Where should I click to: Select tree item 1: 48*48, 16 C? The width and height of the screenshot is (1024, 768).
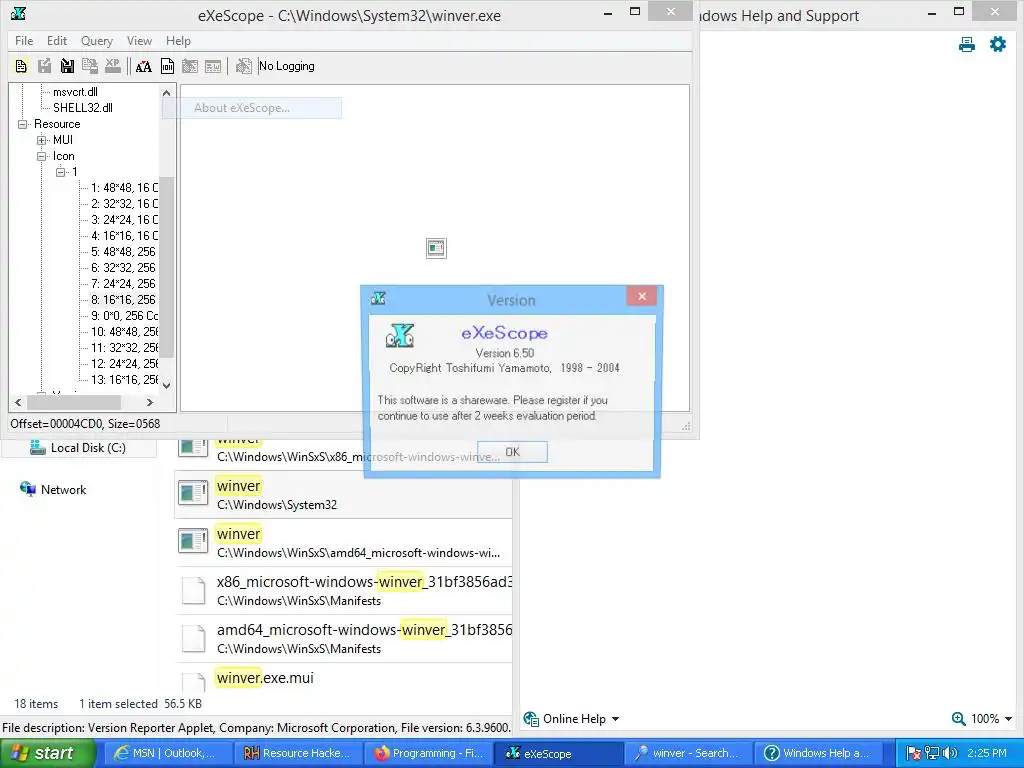124,188
